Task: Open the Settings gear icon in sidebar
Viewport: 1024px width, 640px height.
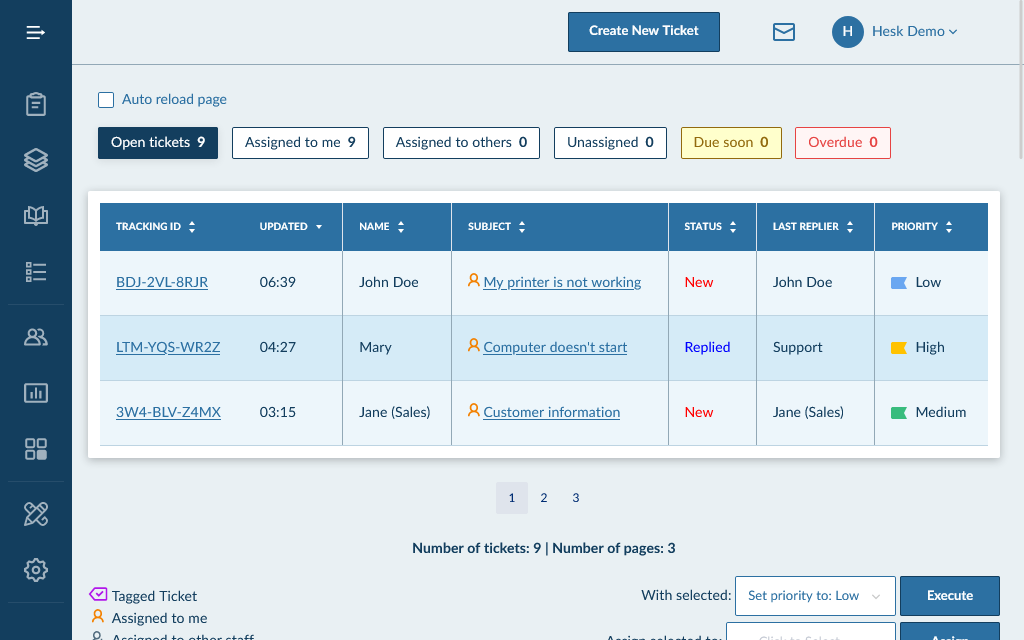Action: pyautogui.click(x=36, y=570)
